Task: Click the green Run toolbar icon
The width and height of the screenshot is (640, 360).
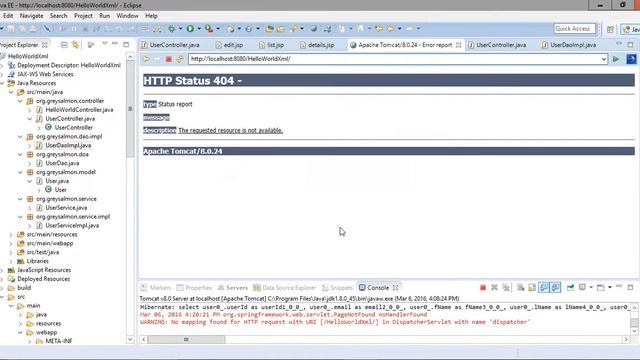Action: click(x=190, y=29)
